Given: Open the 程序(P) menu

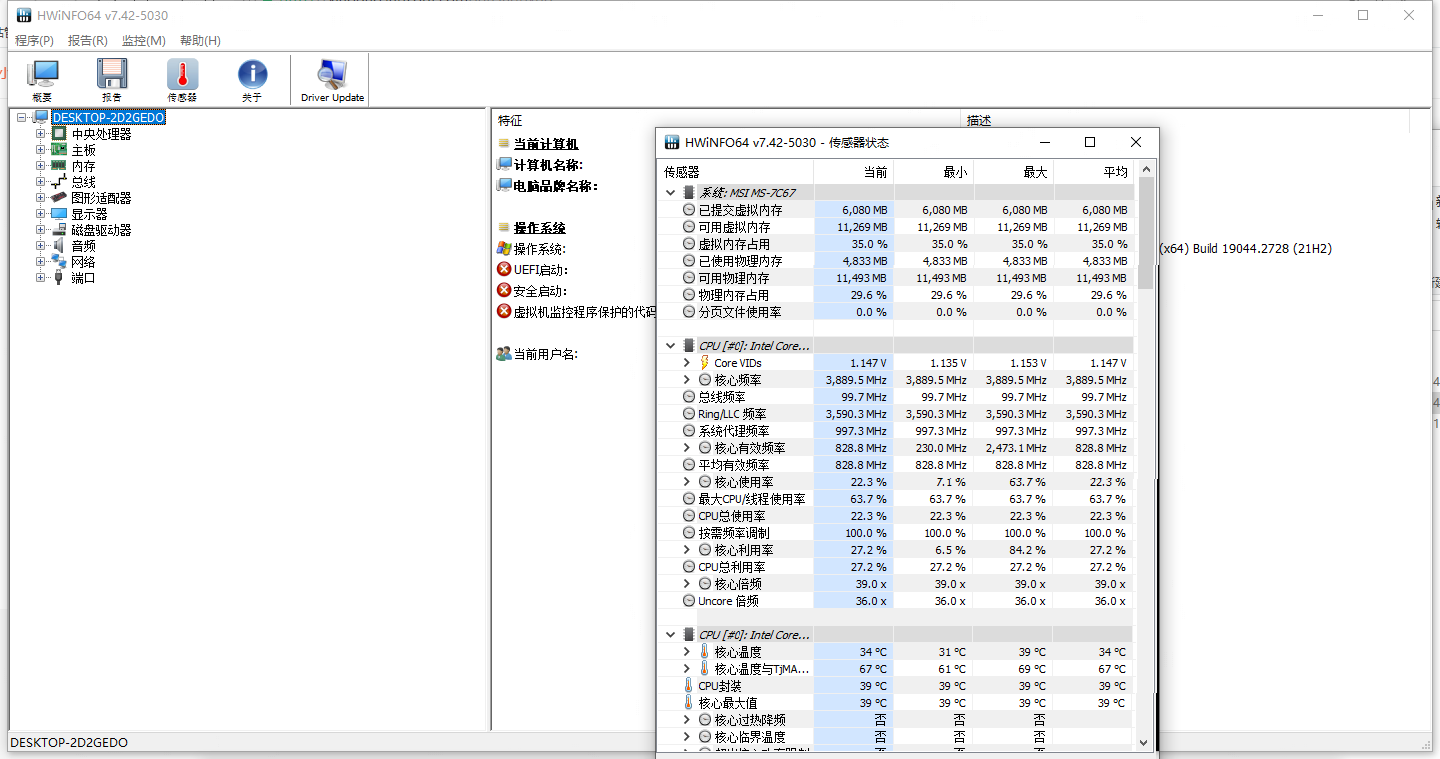Looking at the screenshot, I should (34, 41).
